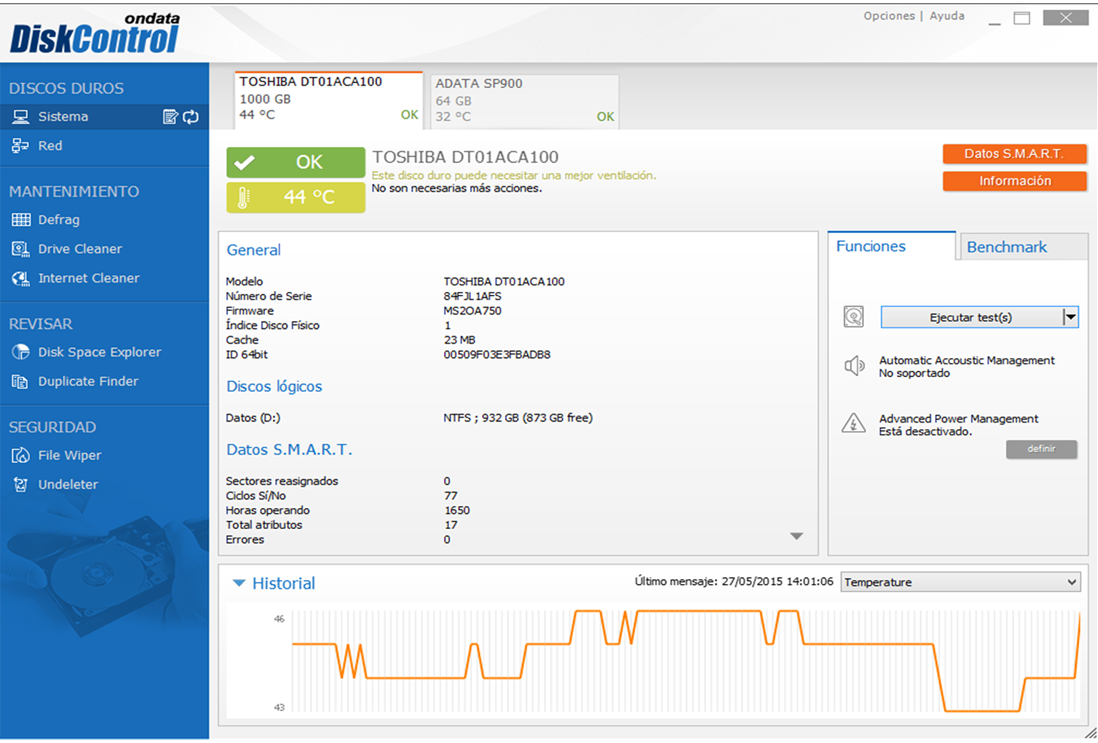Collapse the Historial section triangle
Screen dimensions: 1098x743
(x=239, y=583)
